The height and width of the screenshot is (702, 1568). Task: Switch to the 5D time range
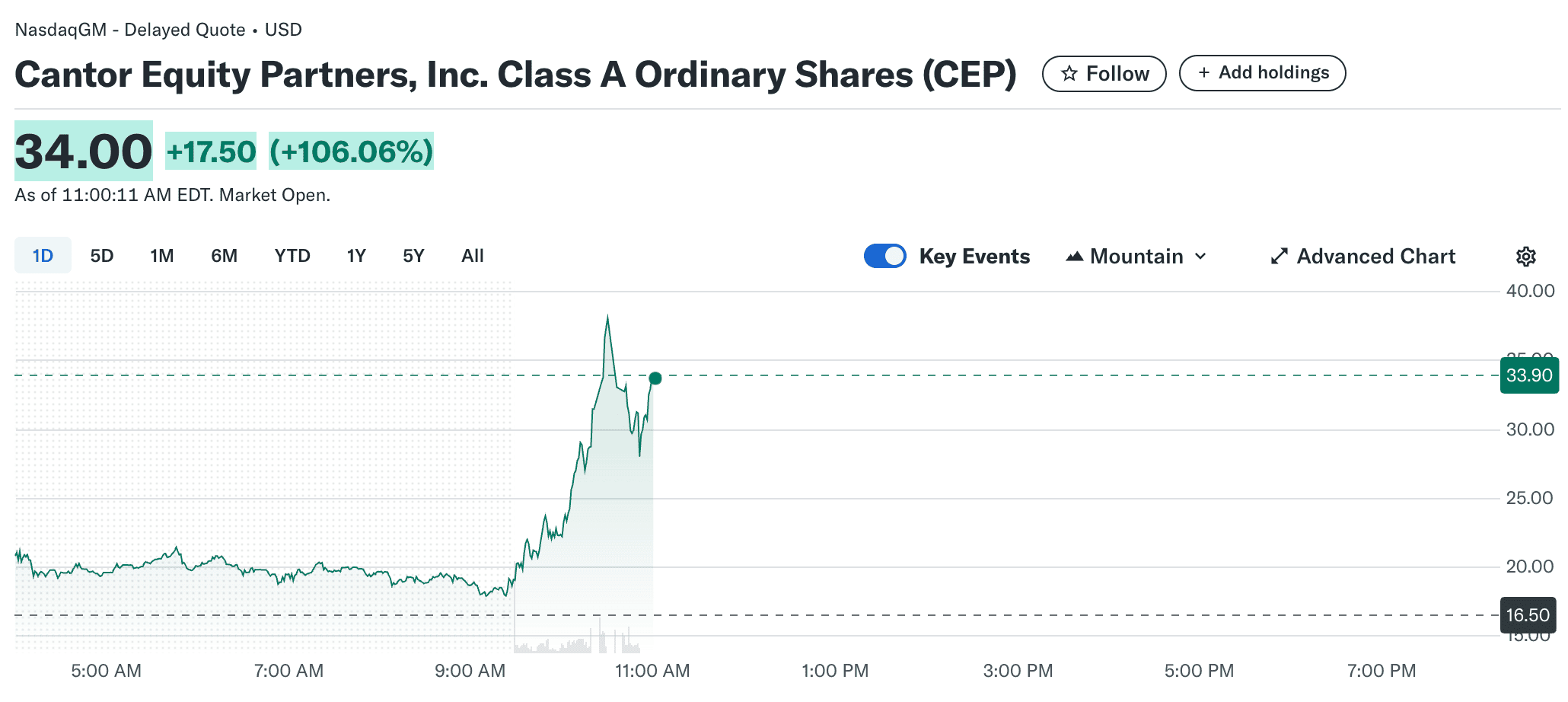(102, 256)
